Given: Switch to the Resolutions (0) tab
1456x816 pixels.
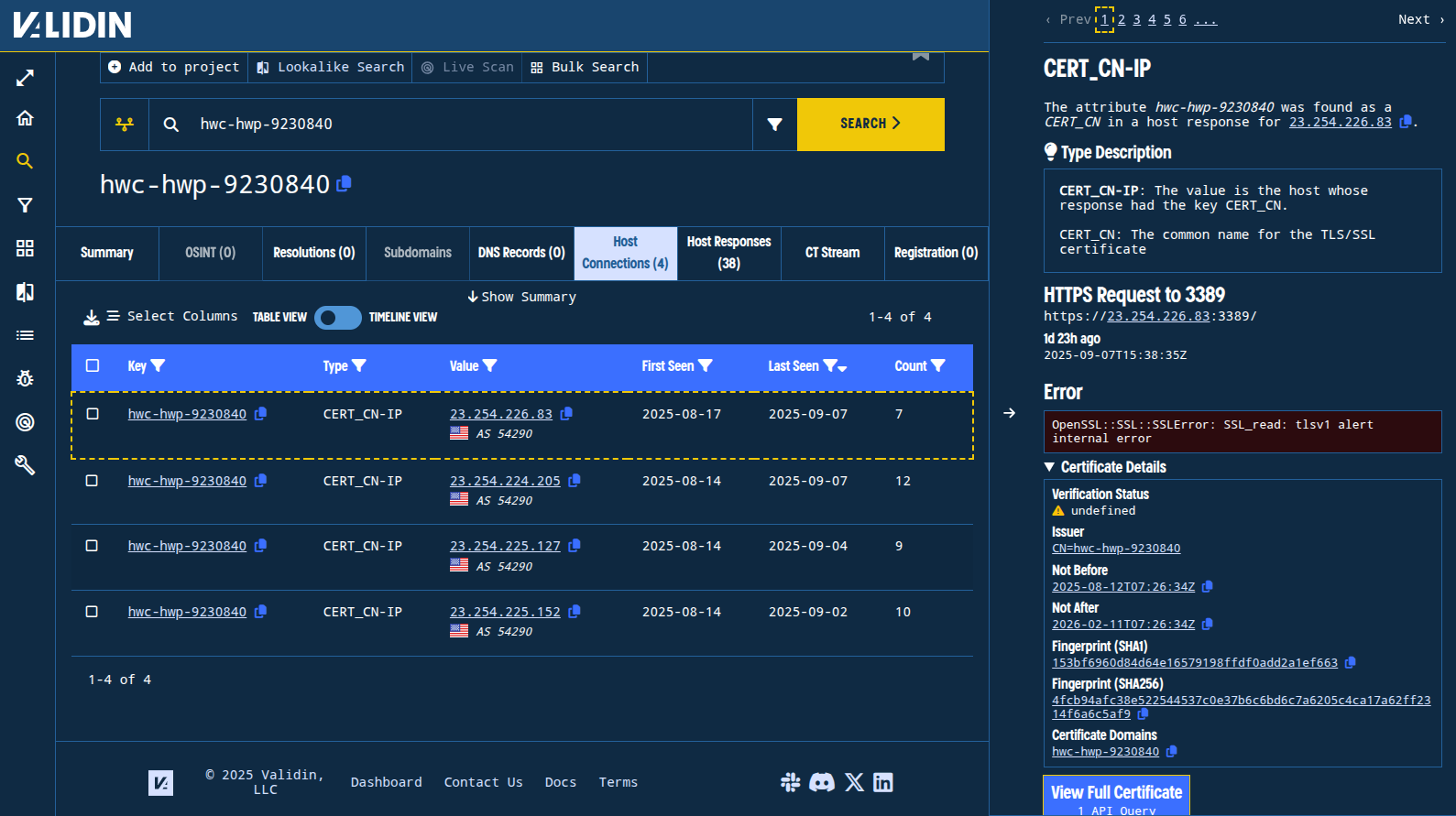Looking at the screenshot, I should [314, 253].
